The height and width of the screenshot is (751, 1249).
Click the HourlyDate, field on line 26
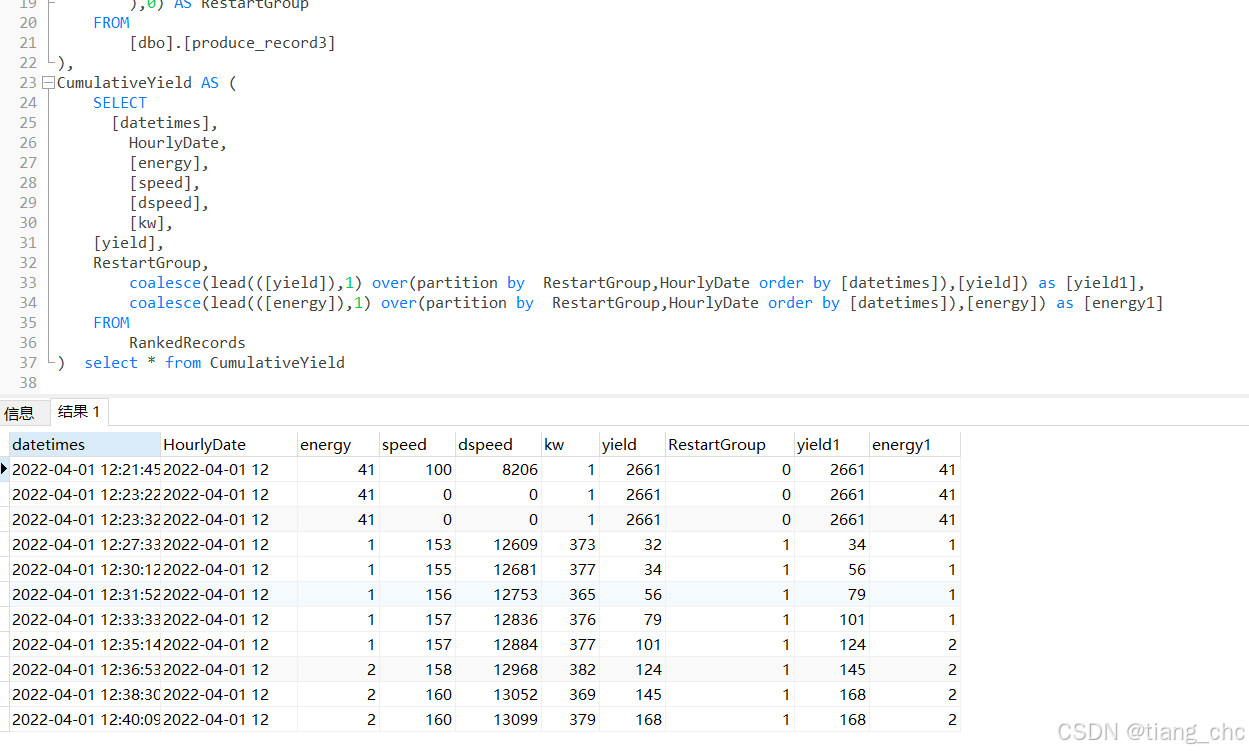click(178, 143)
